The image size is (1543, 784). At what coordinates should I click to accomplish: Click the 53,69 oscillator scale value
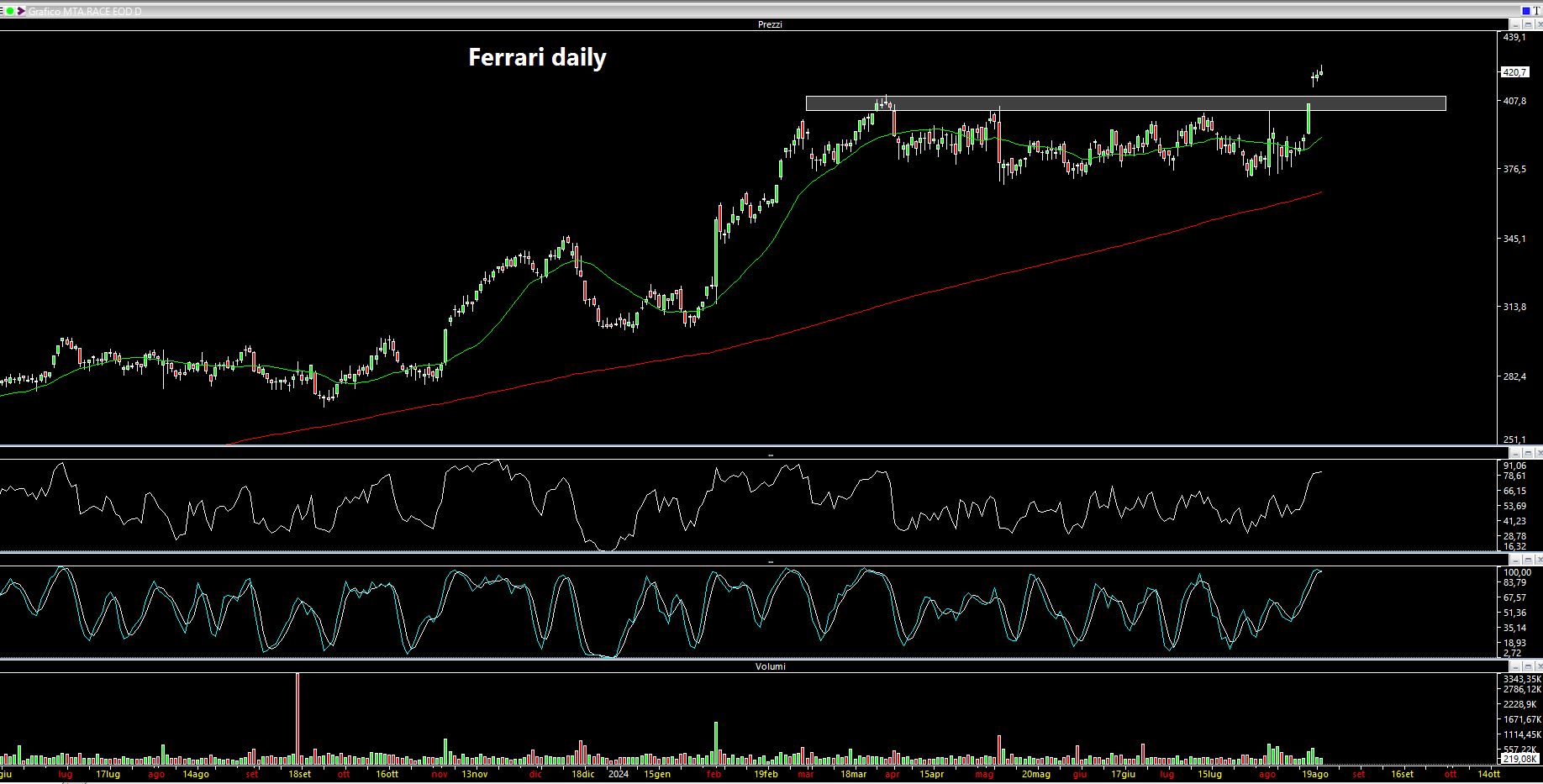(x=1514, y=506)
